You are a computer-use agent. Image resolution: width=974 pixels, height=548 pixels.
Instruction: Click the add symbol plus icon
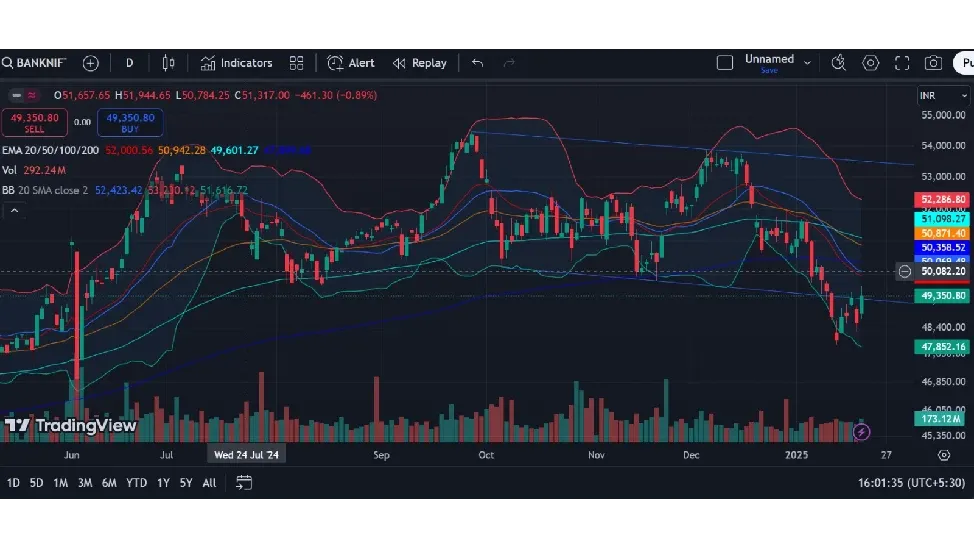(91, 63)
